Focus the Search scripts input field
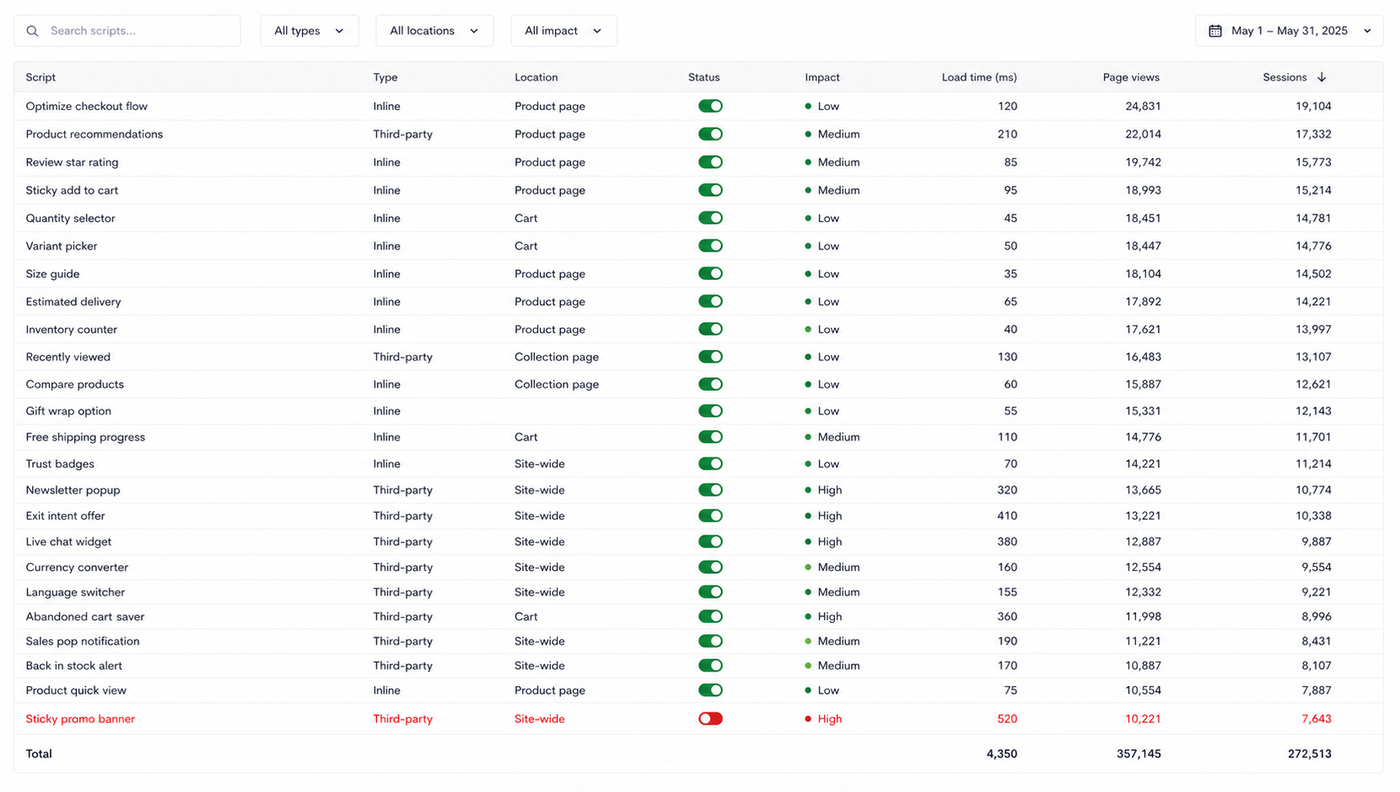 tap(127, 31)
